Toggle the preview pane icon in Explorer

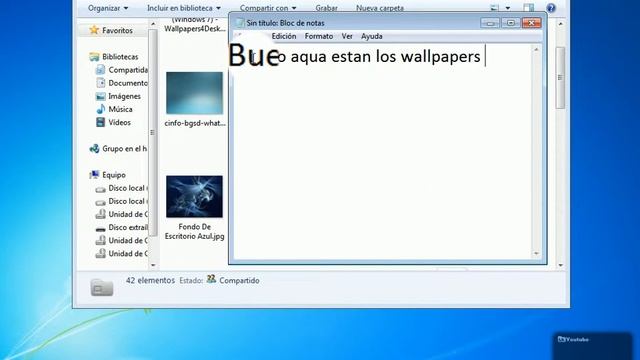pyautogui.click(x=529, y=8)
